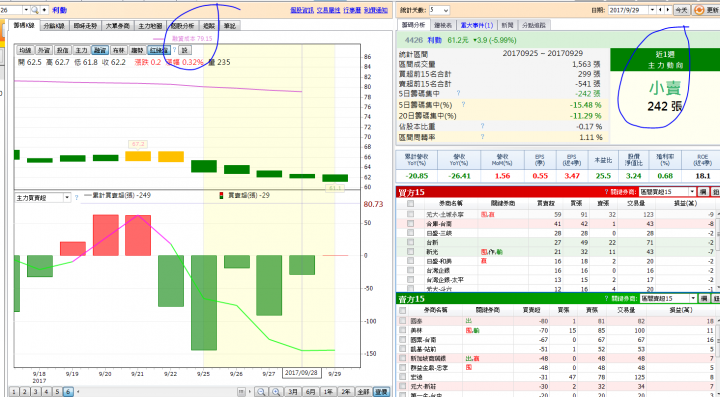Check the select-all checkbox in 買方15 table
This screenshot has height=397, width=720.
point(411,203)
